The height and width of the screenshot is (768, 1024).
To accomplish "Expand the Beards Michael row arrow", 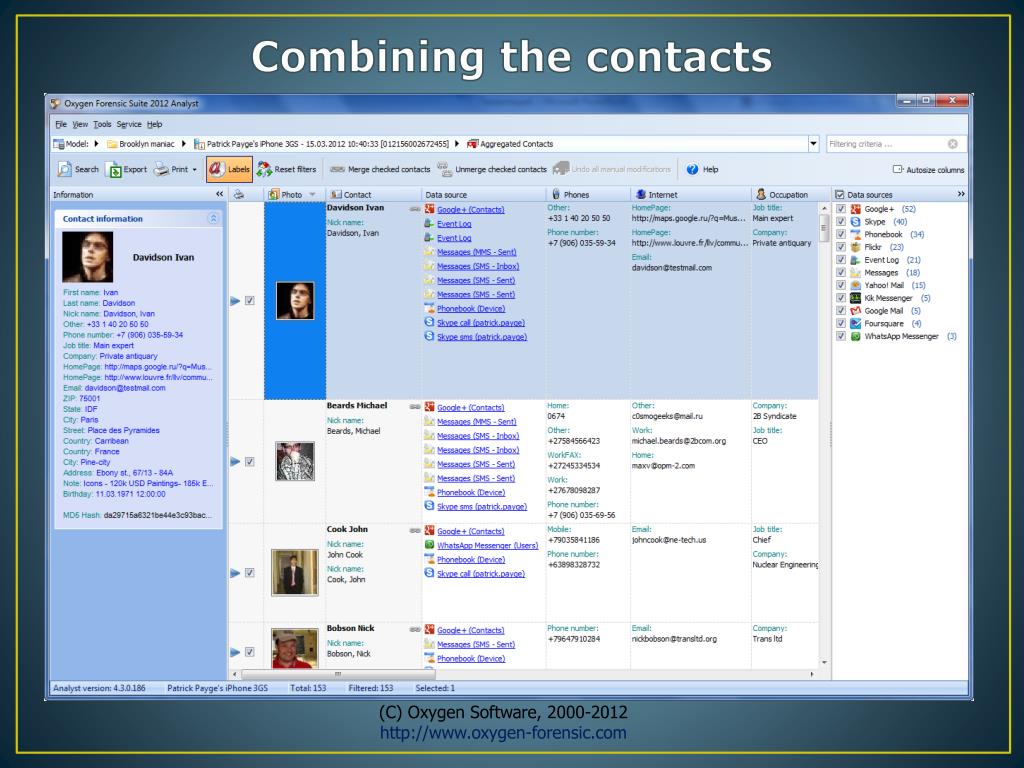I will [x=235, y=462].
